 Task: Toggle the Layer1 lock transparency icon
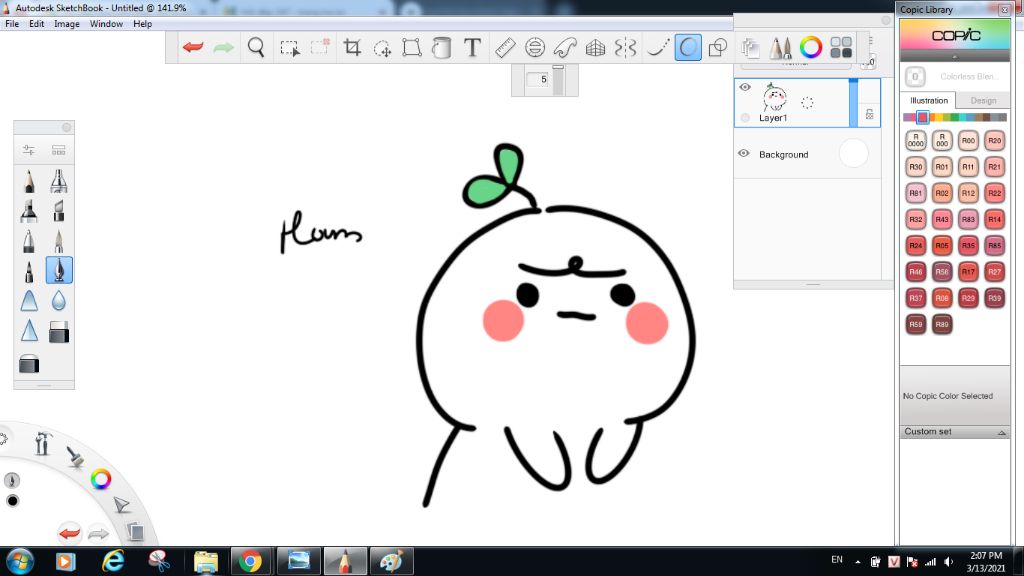pyautogui.click(x=869, y=114)
